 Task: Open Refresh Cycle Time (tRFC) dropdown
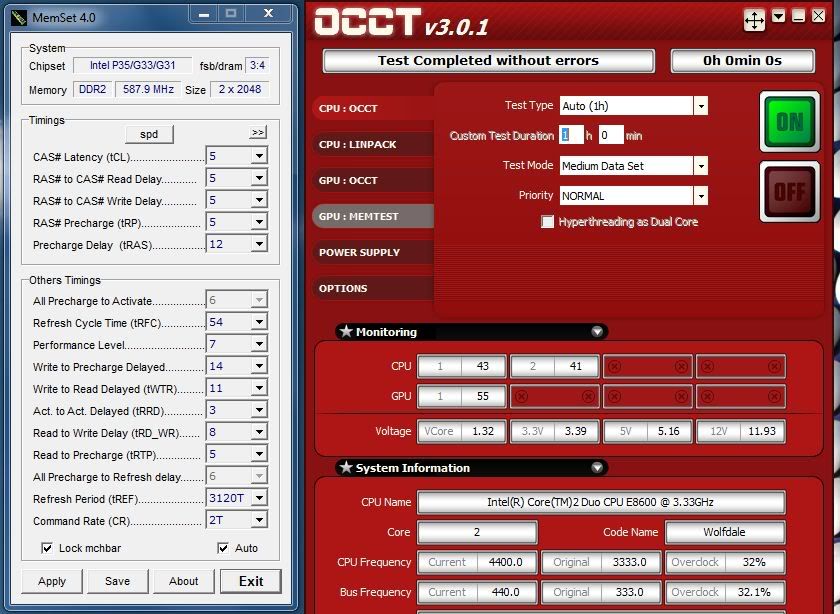click(x=259, y=322)
